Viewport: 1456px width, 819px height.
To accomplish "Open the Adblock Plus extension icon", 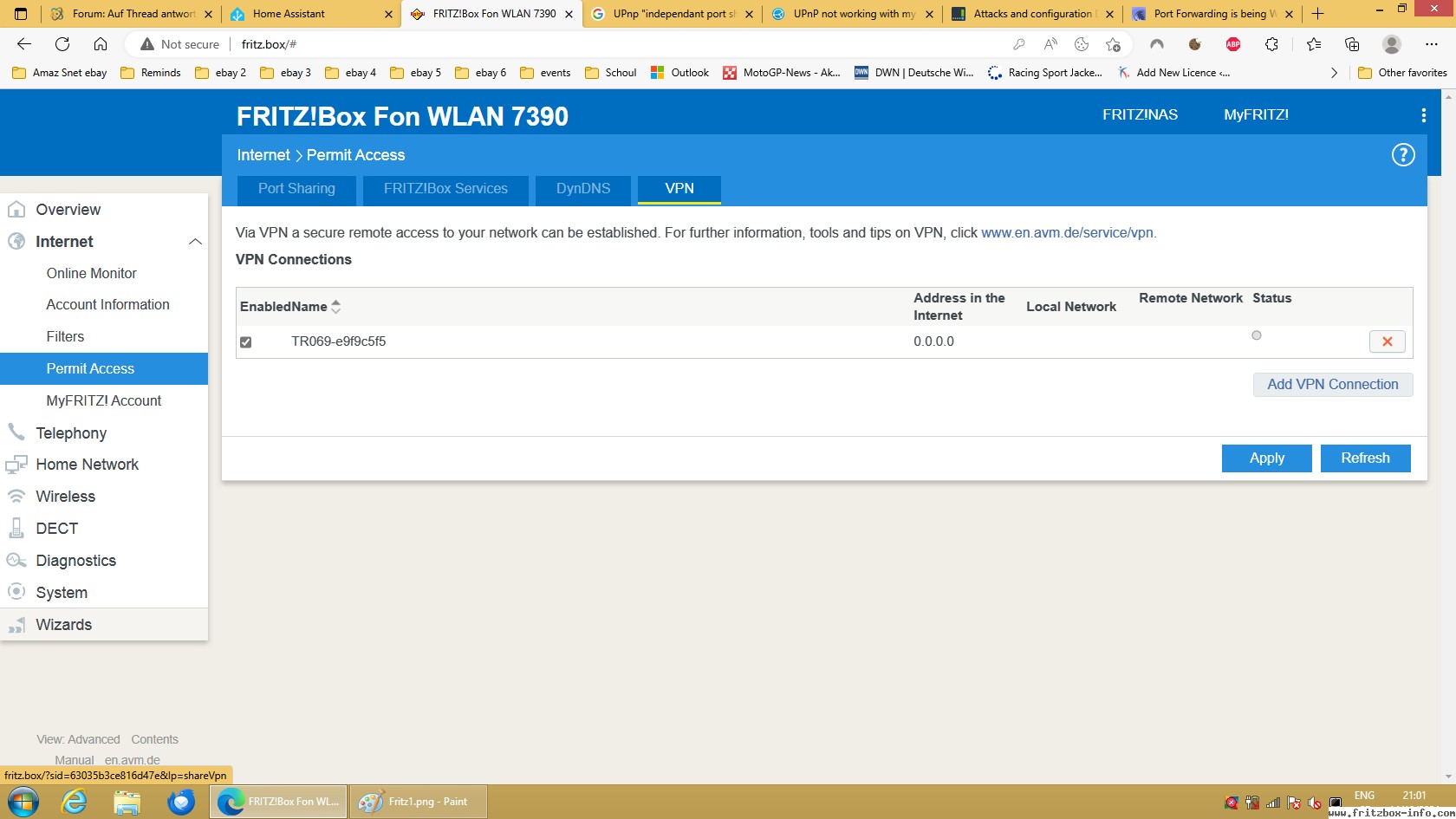I will click(1232, 44).
